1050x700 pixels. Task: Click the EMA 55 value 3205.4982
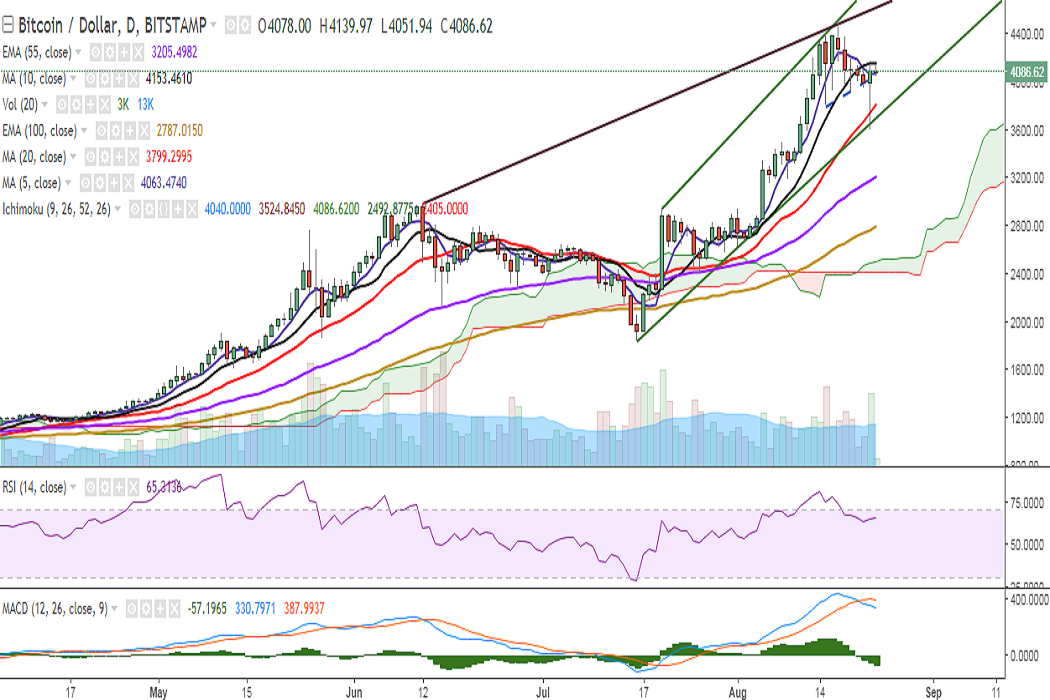coord(174,52)
